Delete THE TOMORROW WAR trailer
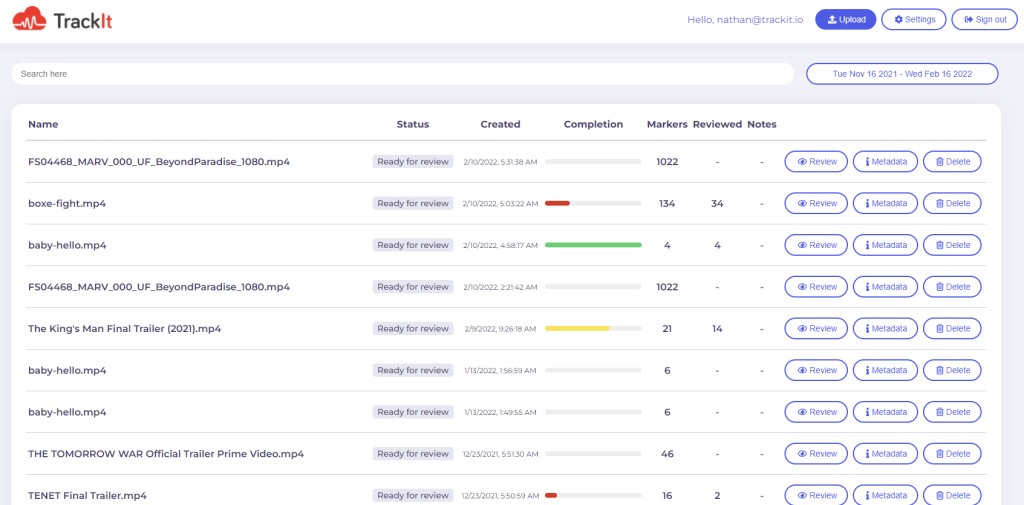The height and width of the screenshot is (505, 1024). tap(952, 453)
